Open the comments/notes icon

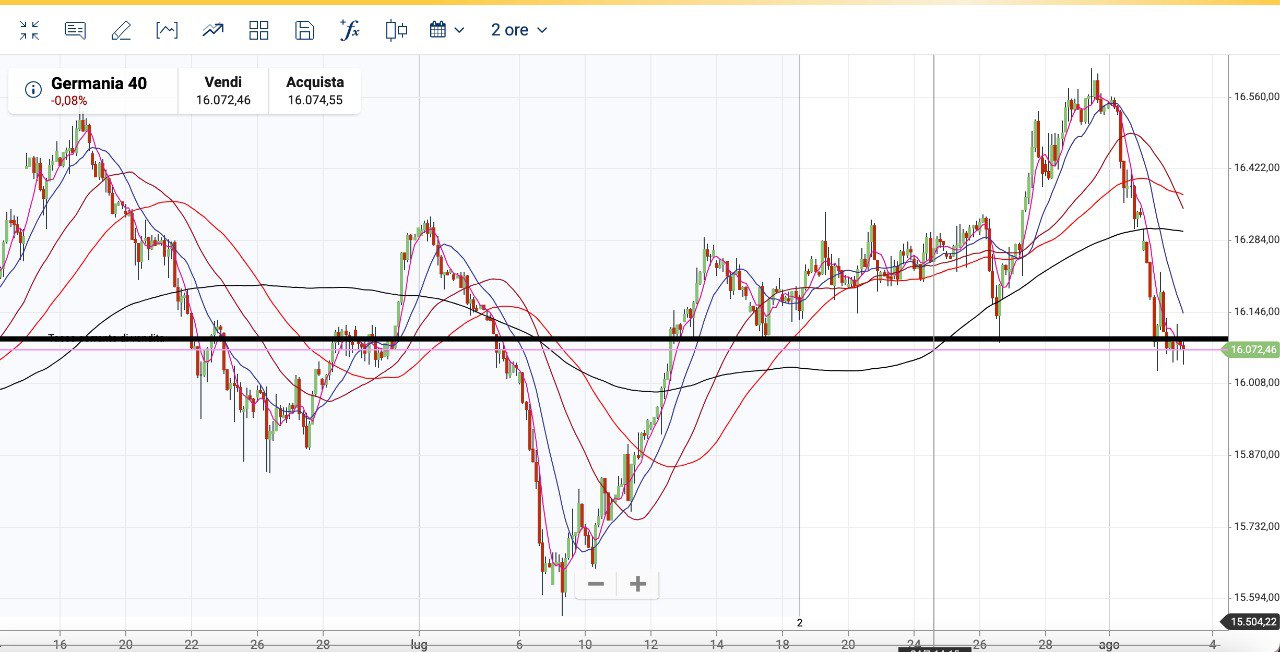click(x=75, y=30)
